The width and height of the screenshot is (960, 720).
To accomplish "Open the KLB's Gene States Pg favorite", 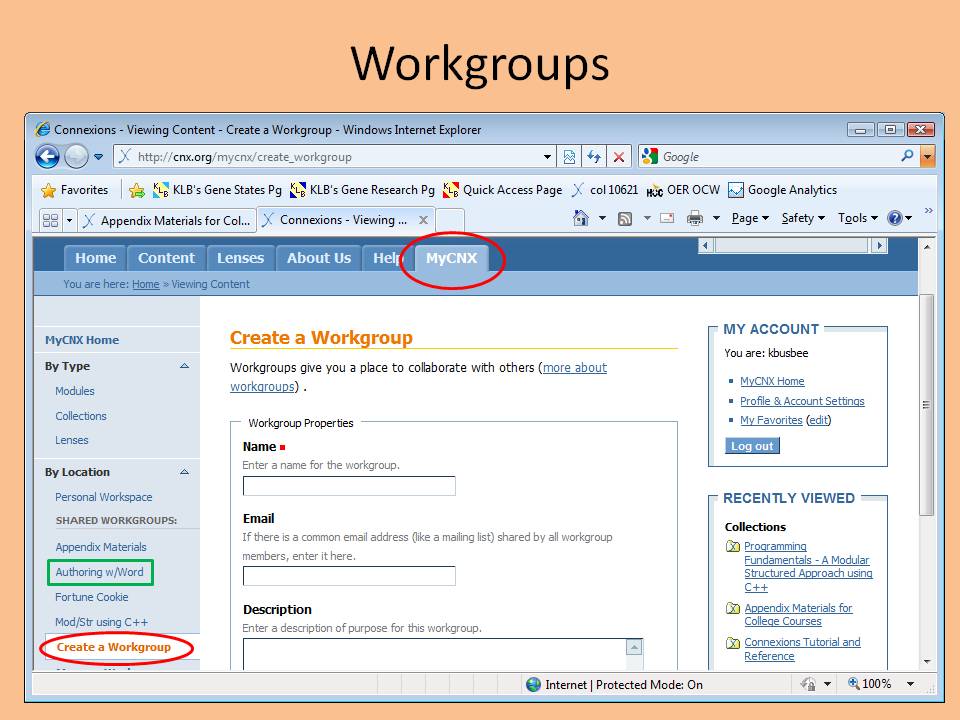I will [217, 190].
